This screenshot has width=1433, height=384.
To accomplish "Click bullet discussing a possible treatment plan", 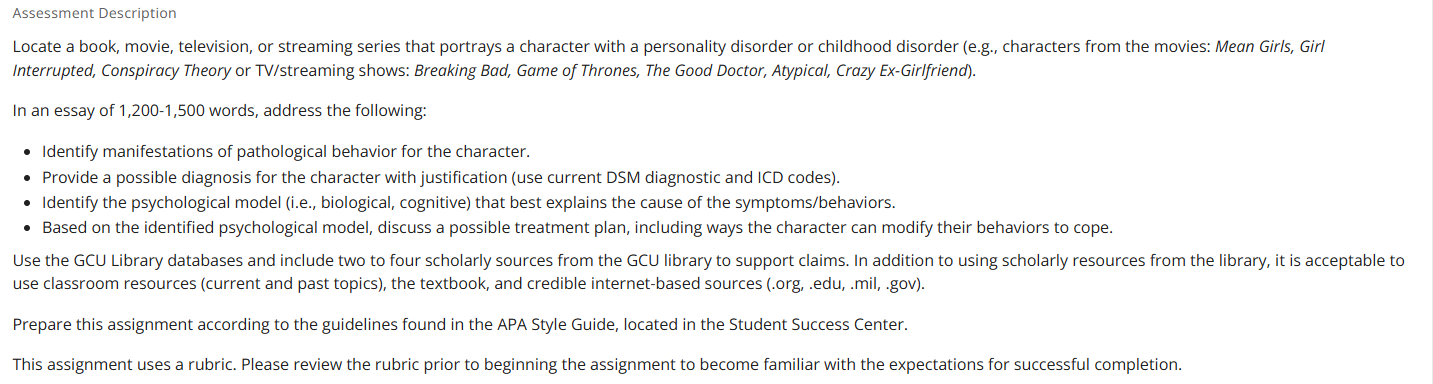I will pos(577,228).
